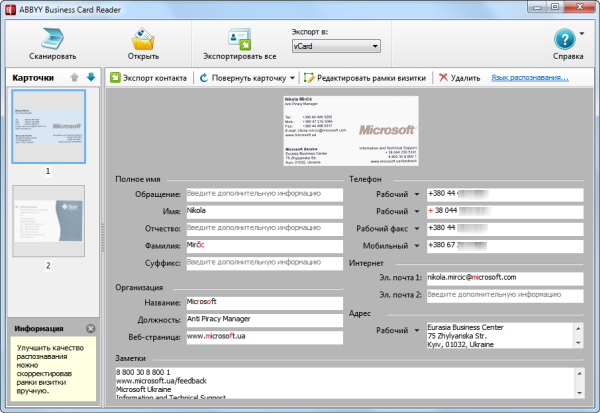Click Экспорт контакта button
The height and width of the screenshot is (413, 600).
click(148, 78)
